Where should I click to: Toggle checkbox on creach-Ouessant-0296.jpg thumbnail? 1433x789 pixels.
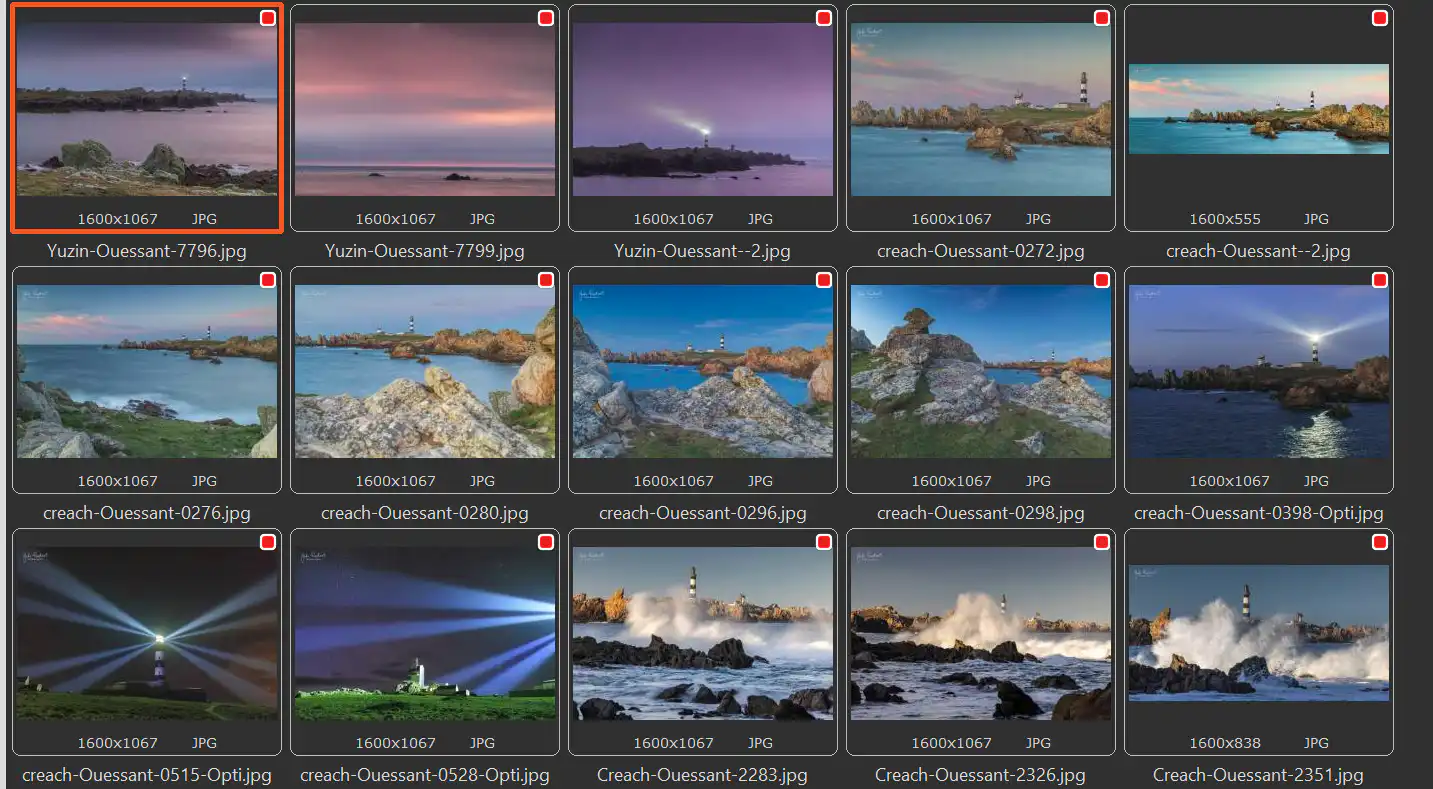click(x=823, y=281)
